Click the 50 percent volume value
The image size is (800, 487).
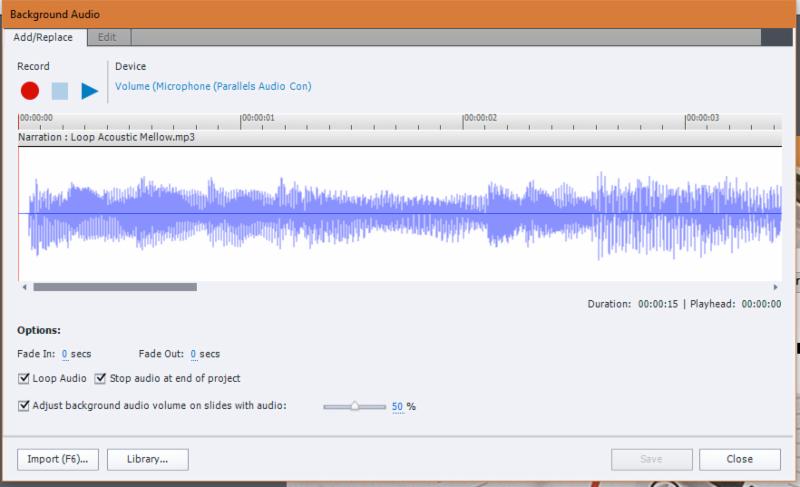[397, 407]
